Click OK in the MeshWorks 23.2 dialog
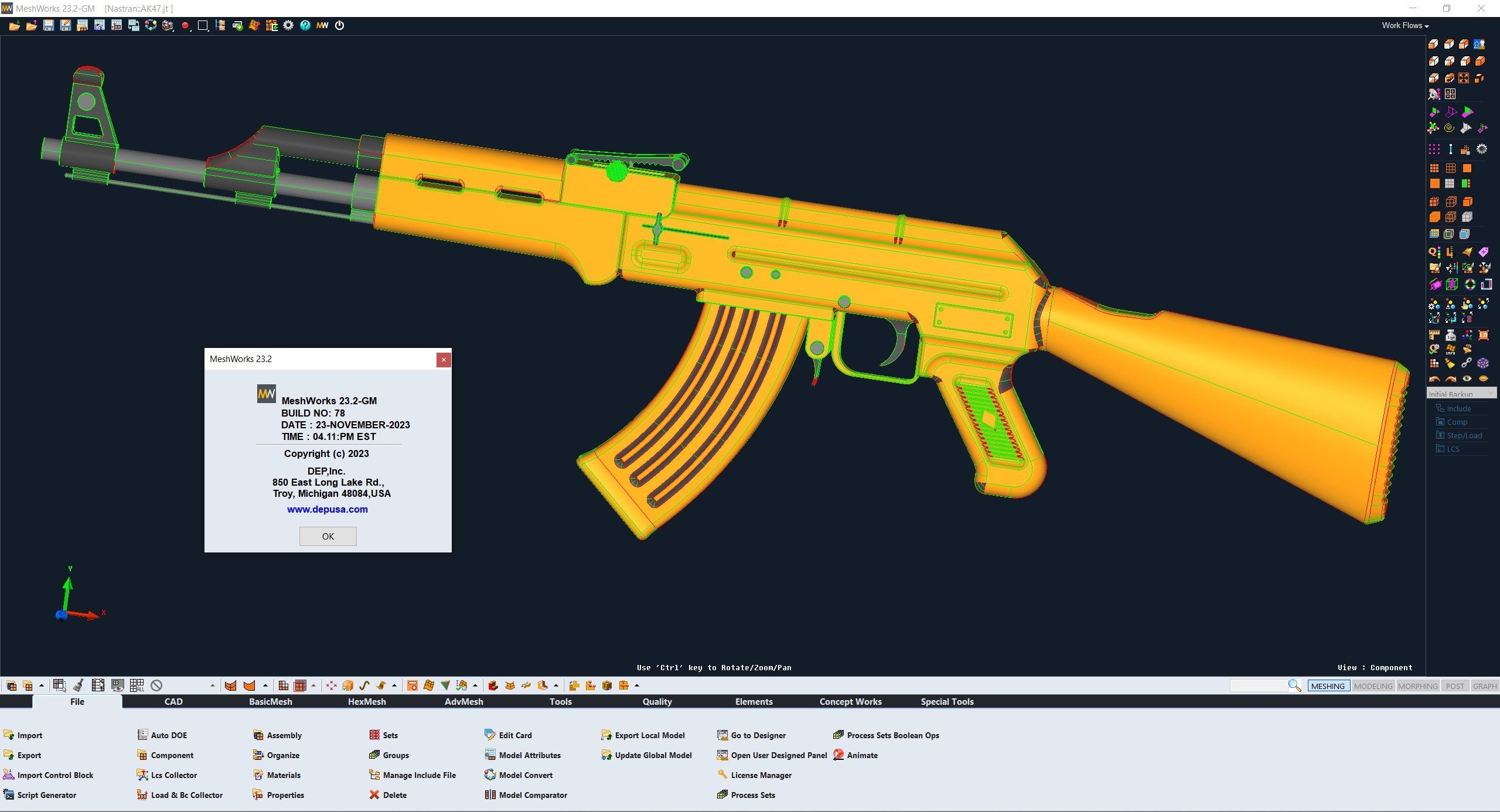 328,536
